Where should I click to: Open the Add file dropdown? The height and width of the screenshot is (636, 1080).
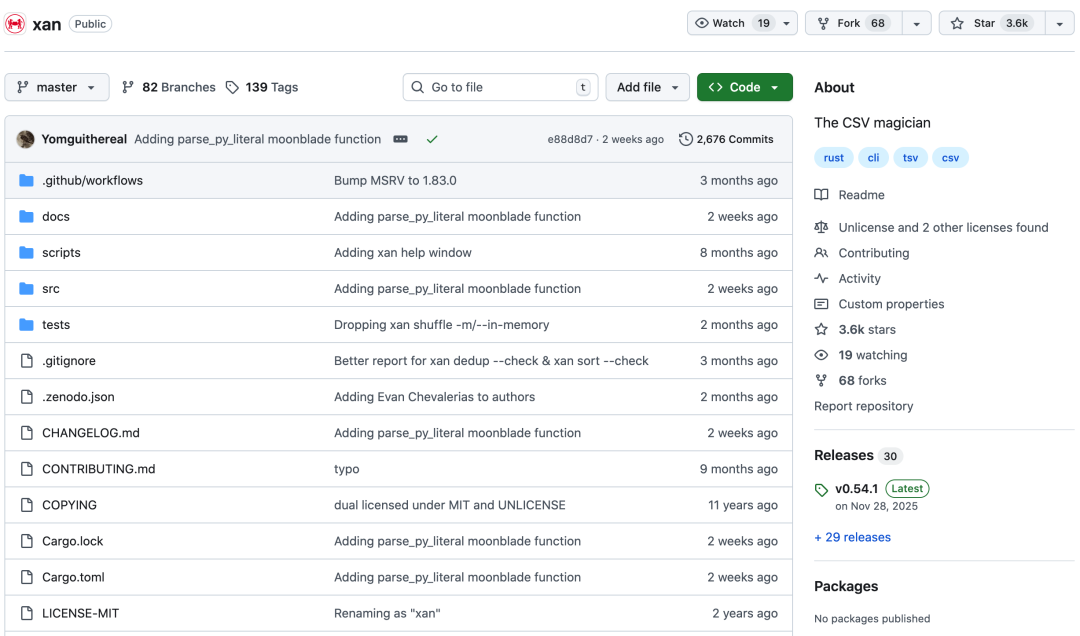[647, 87]
